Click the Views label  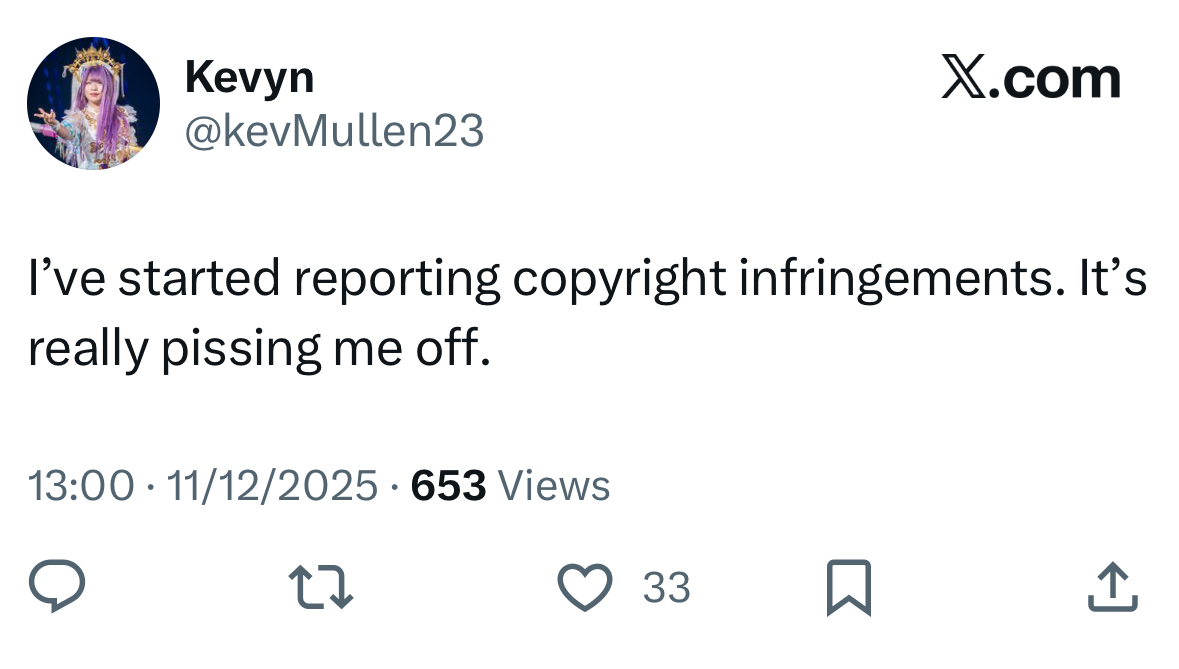click(553, 486)
